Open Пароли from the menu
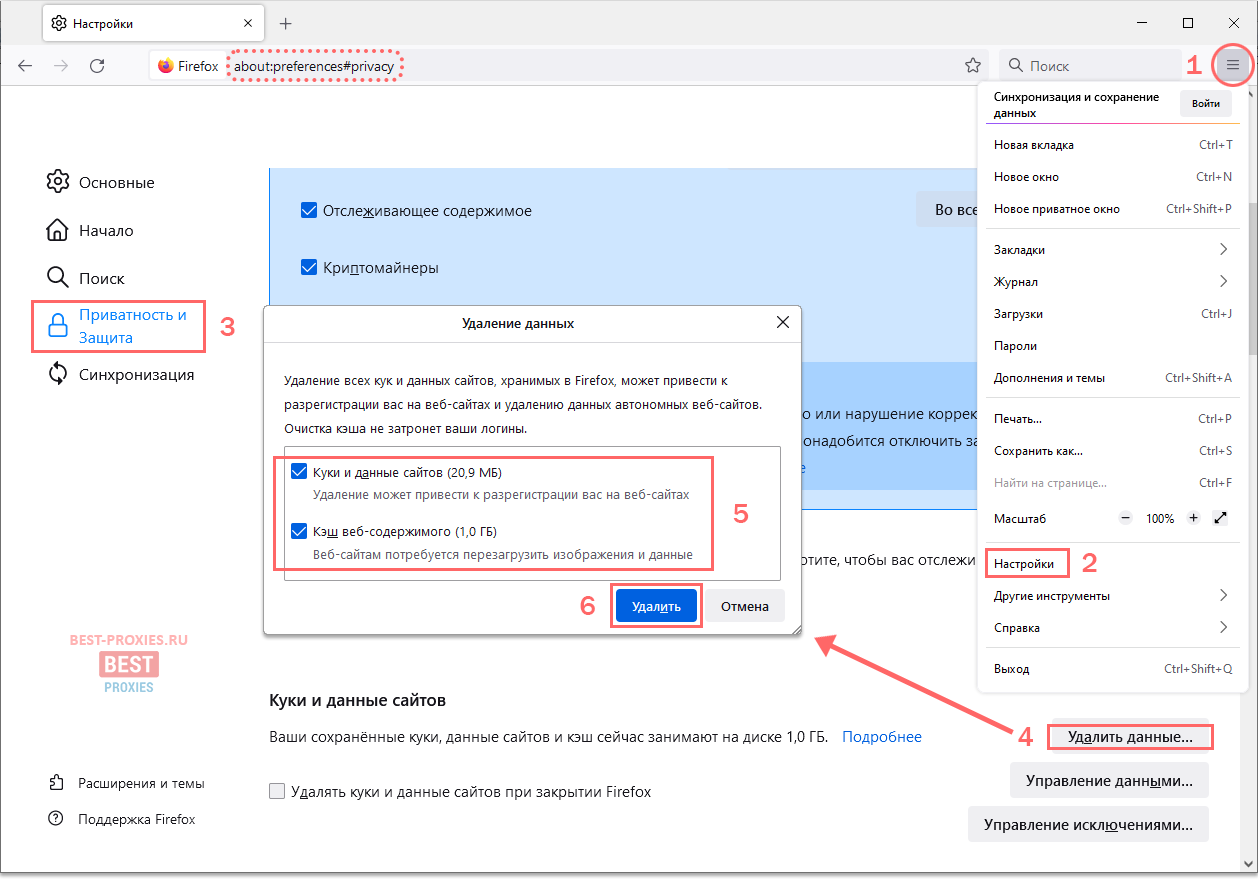Screen dimensions: 1258x879 click(x=1112, y=346)
